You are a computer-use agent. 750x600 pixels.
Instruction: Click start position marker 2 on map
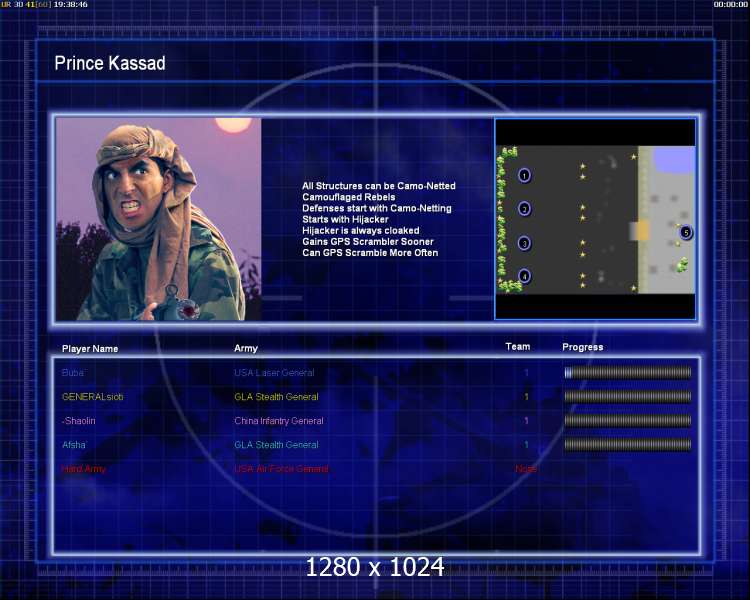click(525, 209)
